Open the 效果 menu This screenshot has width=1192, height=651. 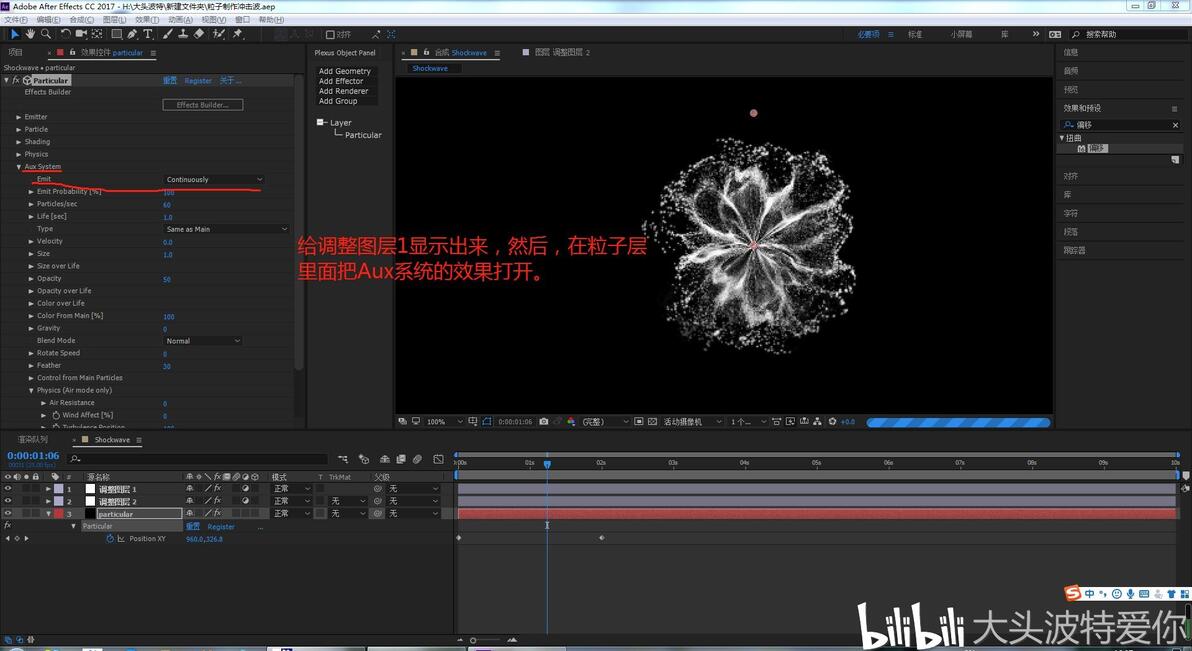pos(147,20)
